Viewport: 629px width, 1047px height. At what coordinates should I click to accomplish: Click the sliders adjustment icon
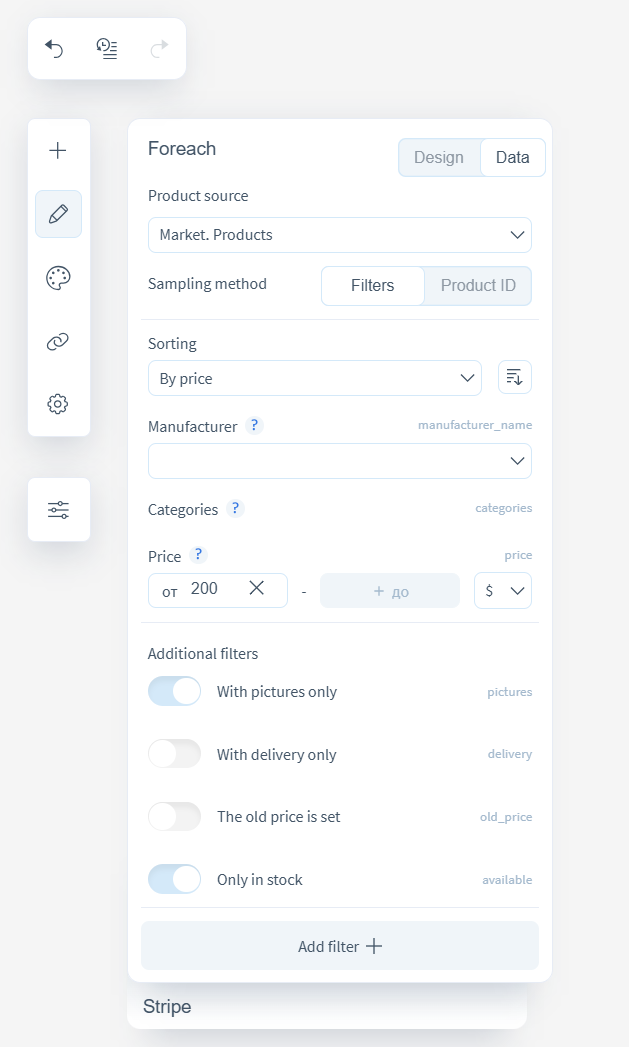58,510
